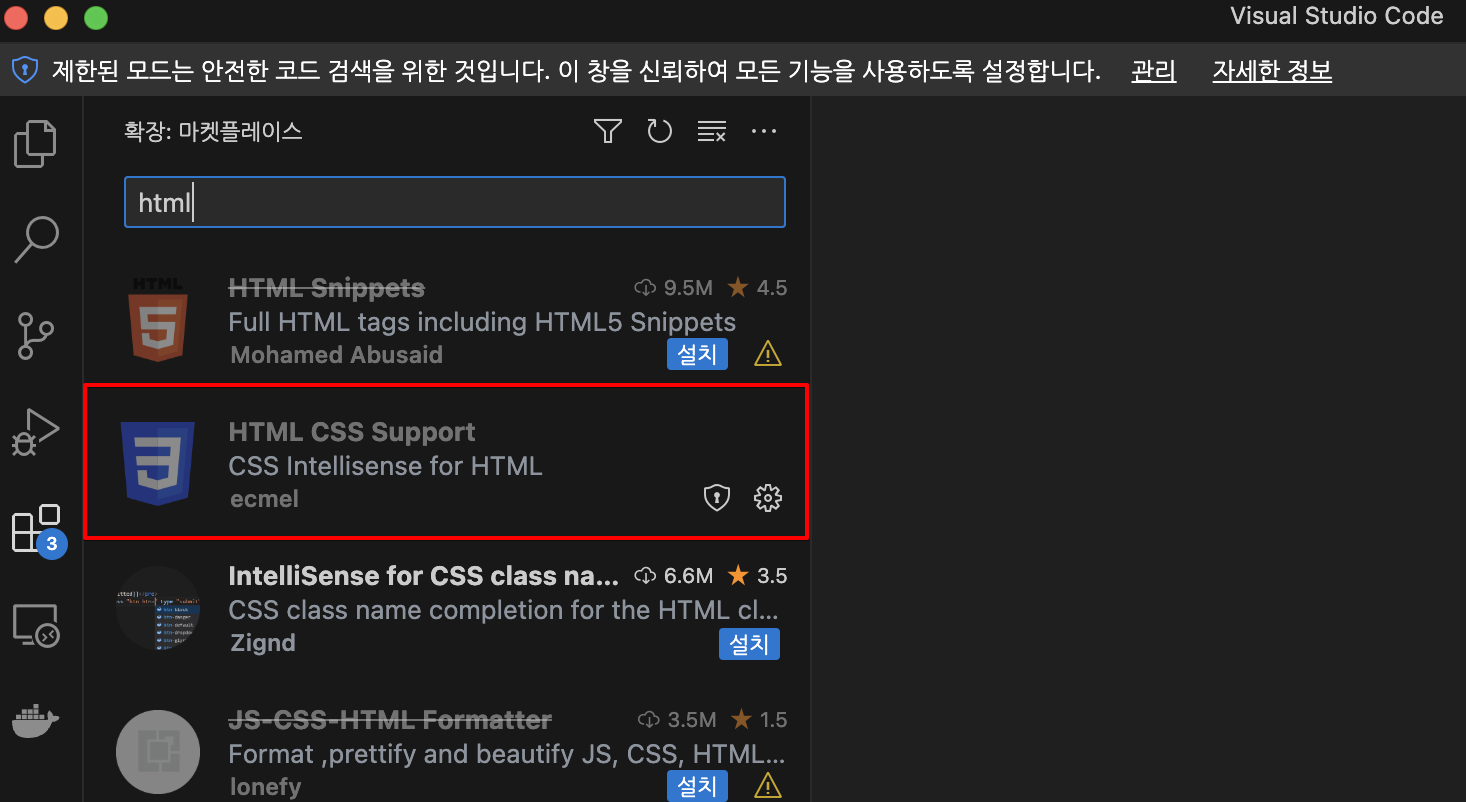This screenshot has width=1466, height=802.
Task: Open the Source Control view
Action: click(x=36, y=336)
